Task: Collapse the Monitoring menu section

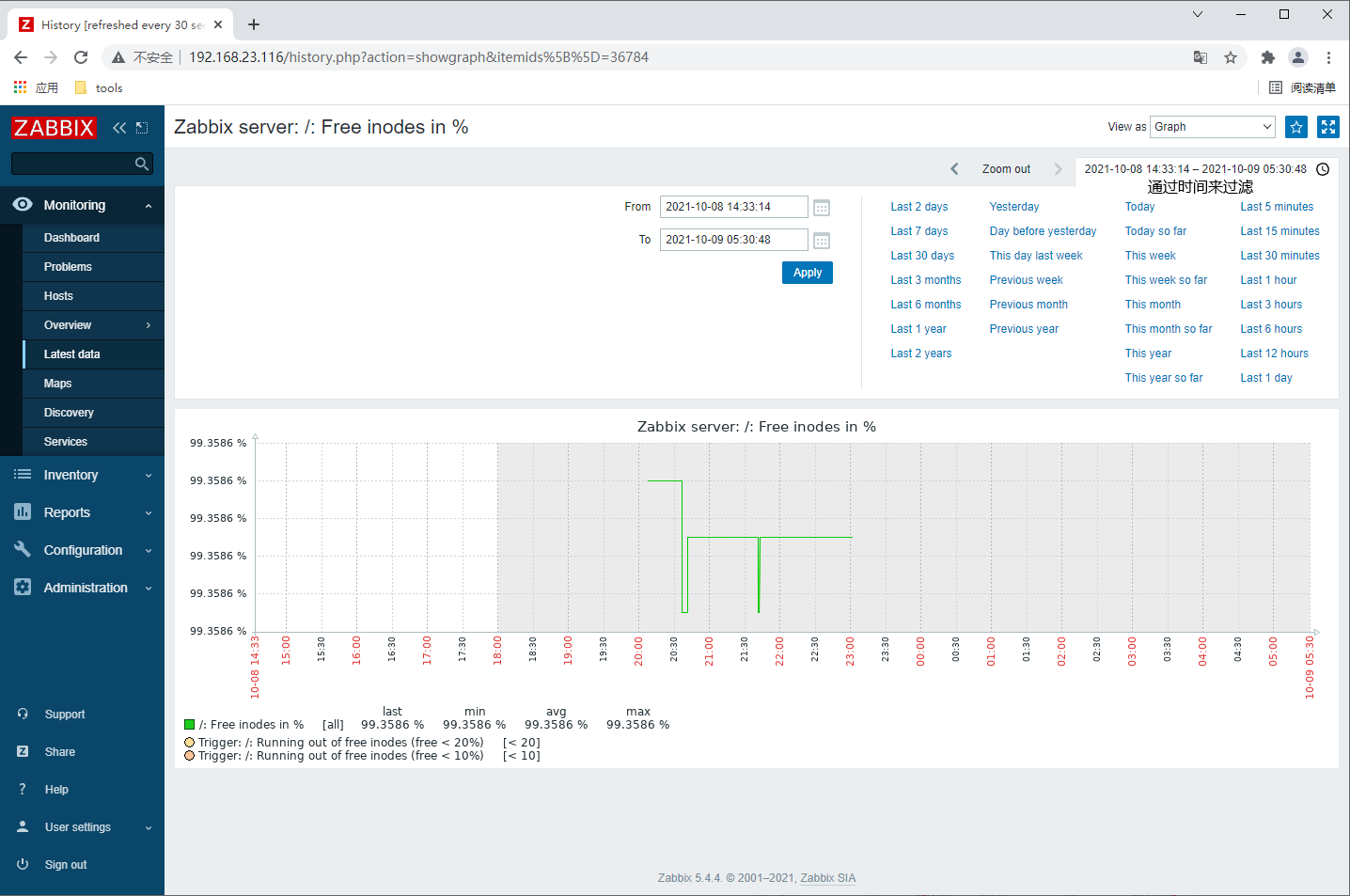Action: point(82,205)
